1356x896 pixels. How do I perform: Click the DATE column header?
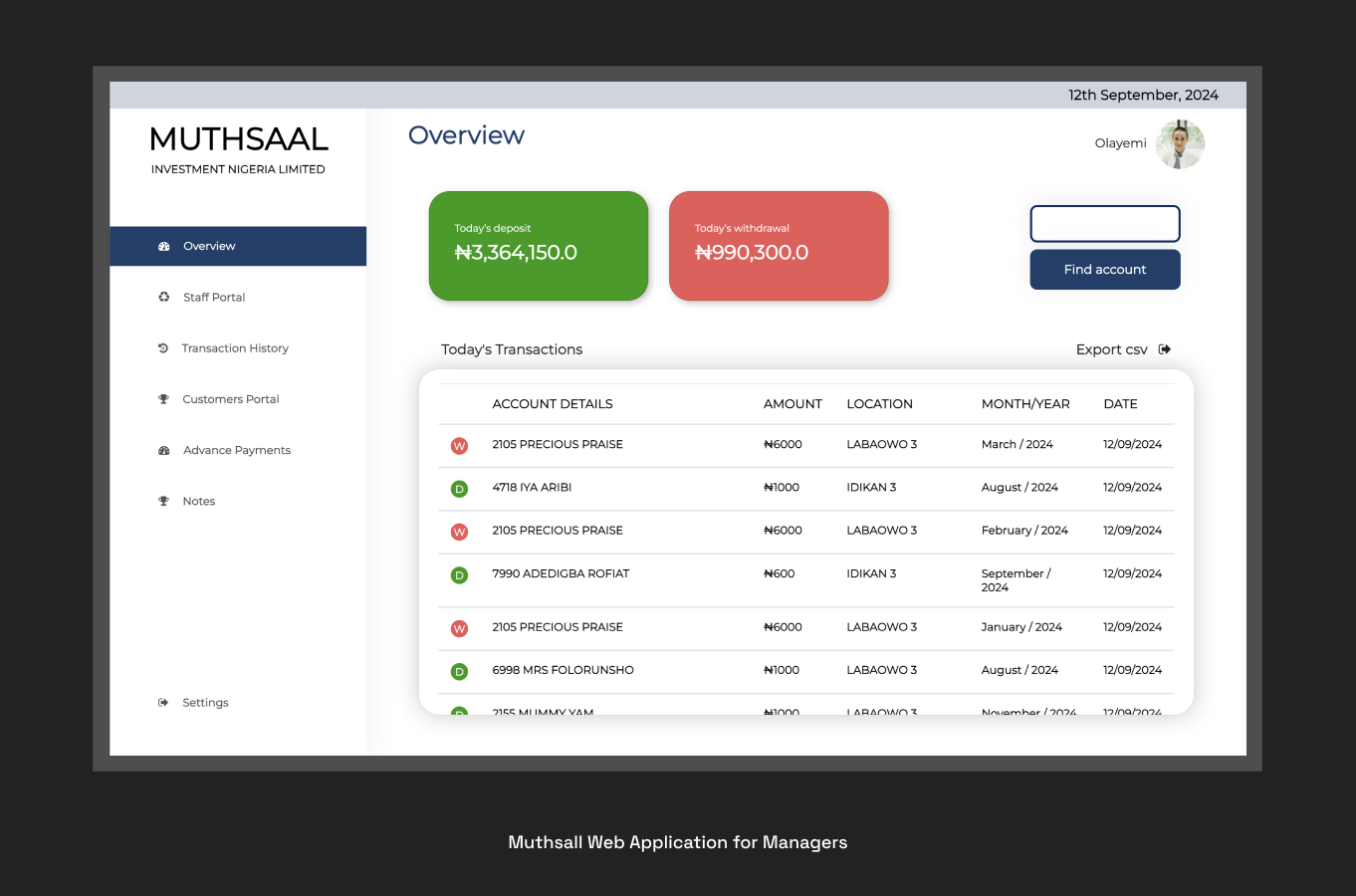[1120, 404]
